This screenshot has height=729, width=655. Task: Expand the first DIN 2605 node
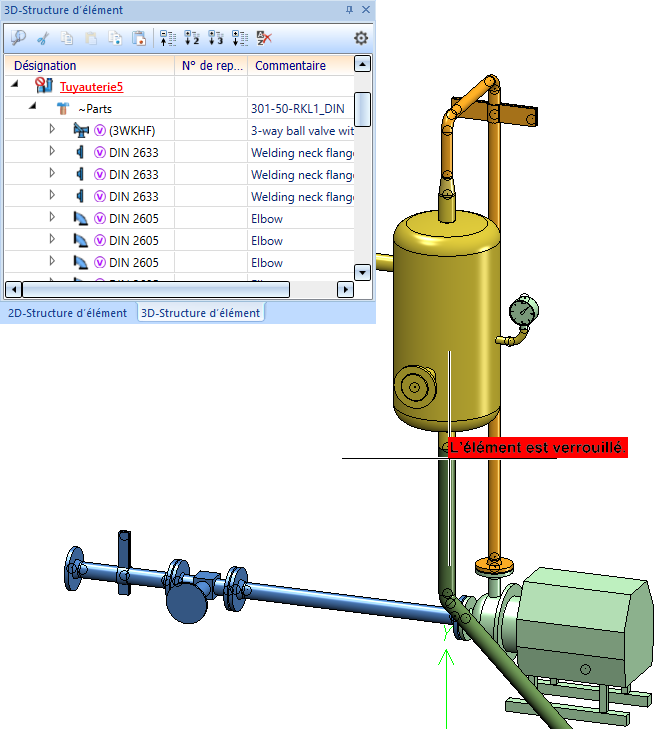52,217
